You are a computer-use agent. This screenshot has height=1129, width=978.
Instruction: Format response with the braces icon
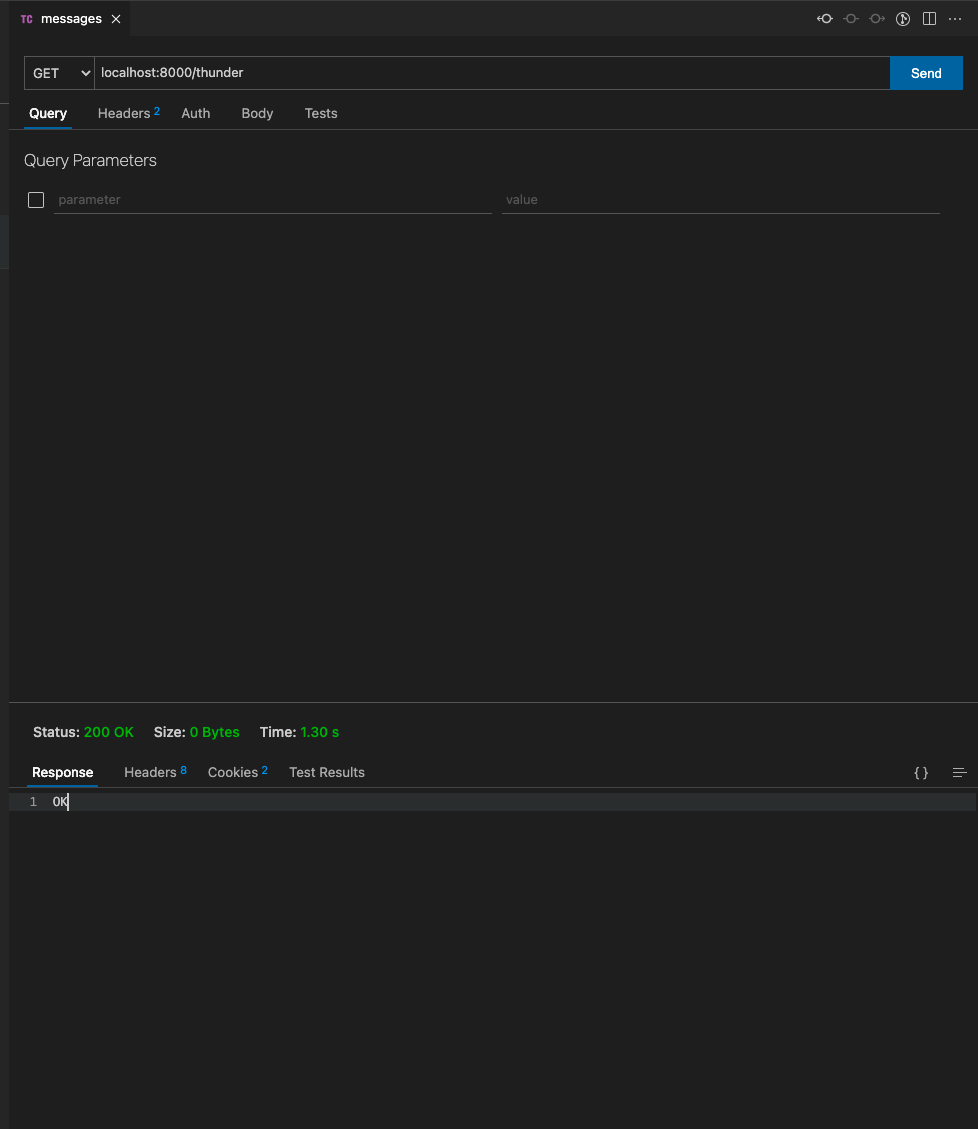point(920,773)
